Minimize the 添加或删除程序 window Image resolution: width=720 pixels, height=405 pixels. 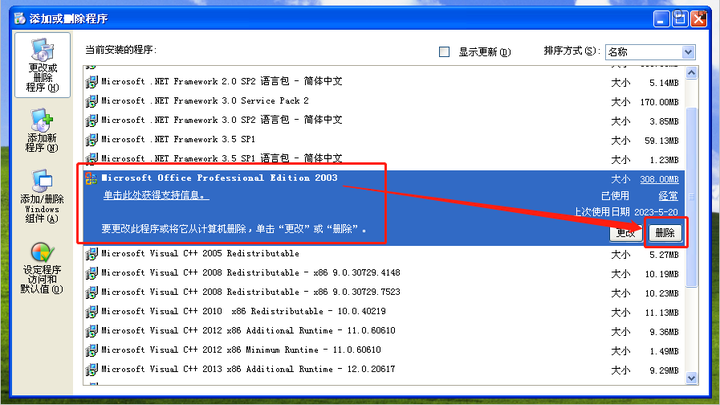click(x=661, y=19)
